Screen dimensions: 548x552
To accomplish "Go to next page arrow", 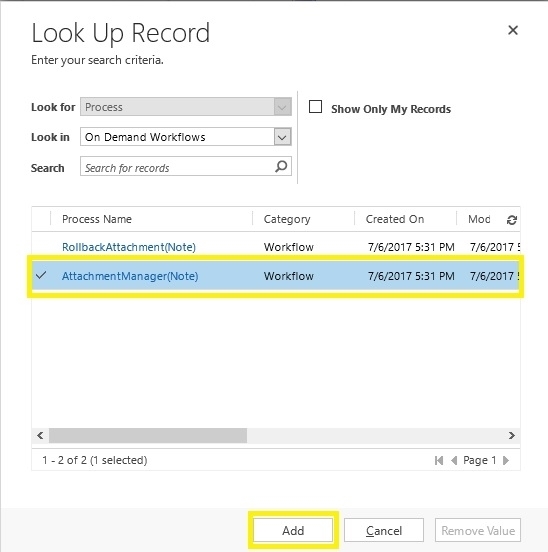I will (x=506, y=460).
